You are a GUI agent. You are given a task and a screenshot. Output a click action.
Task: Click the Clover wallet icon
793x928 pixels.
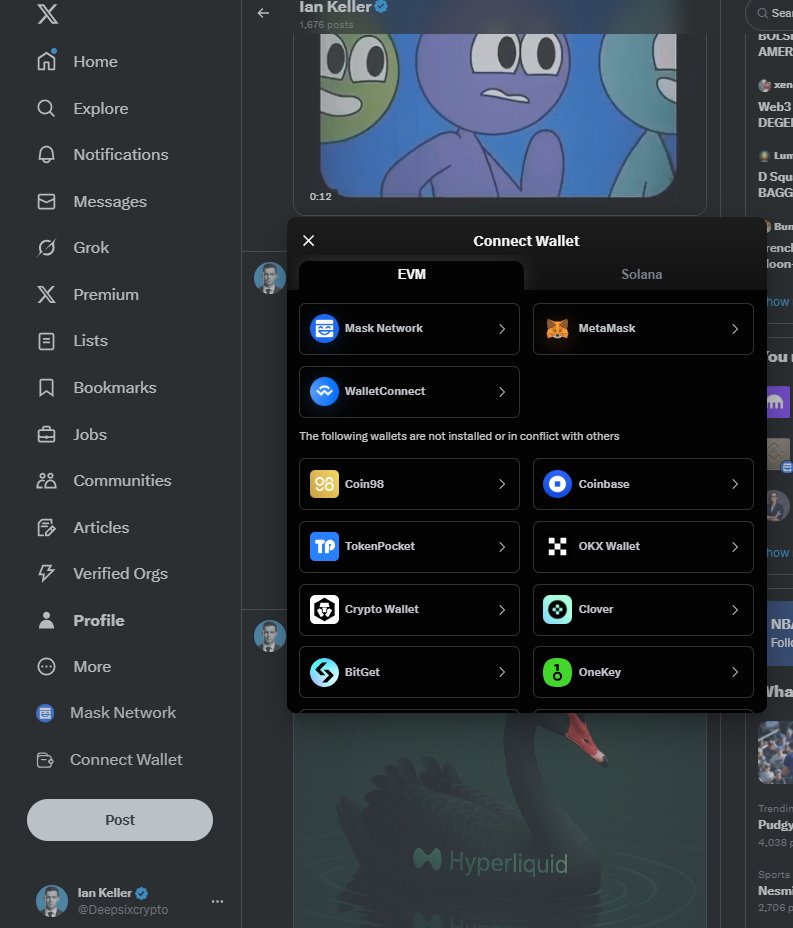pyautogui.click(x=557, y=610)
